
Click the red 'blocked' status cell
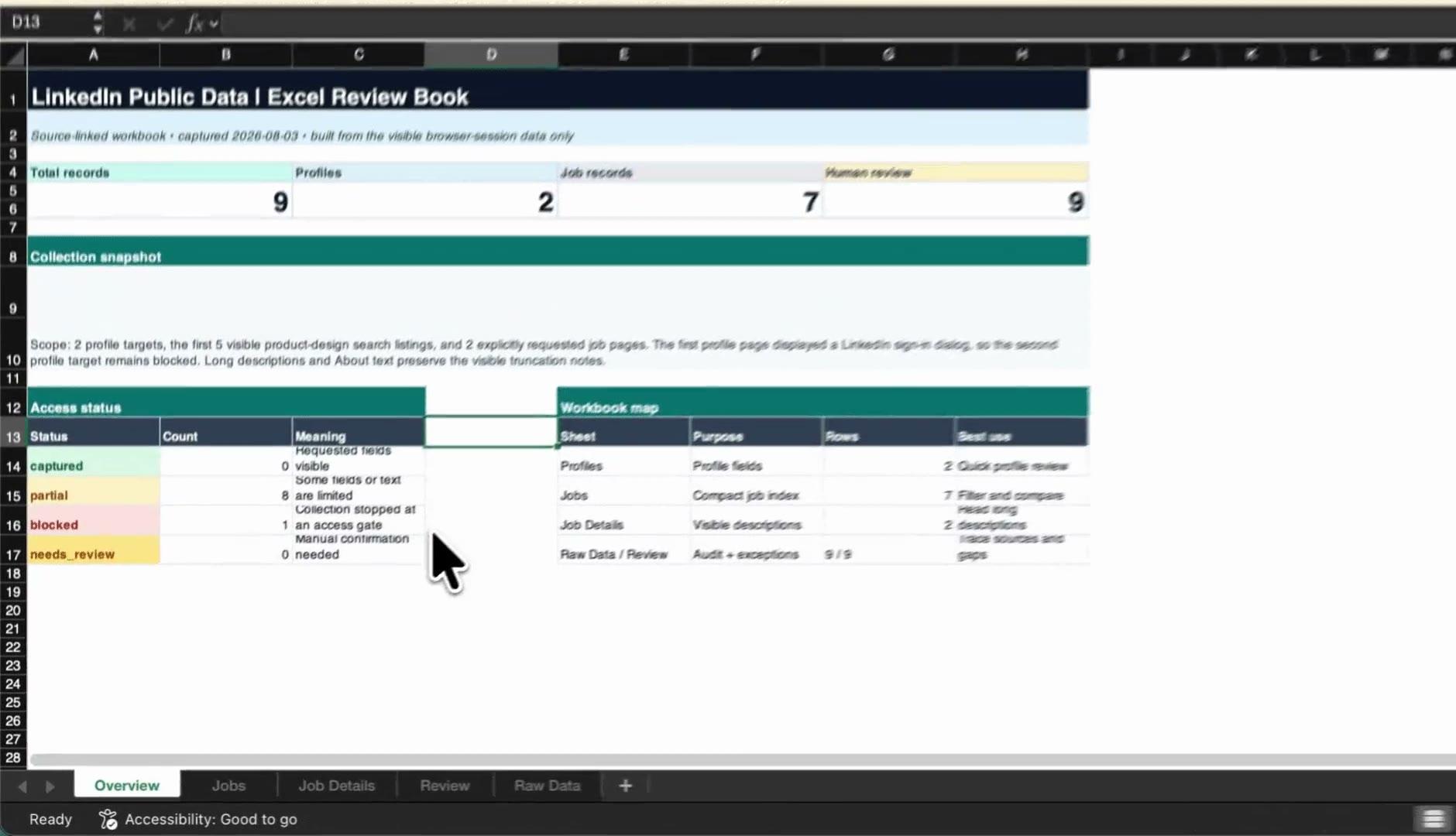pos(93,521)
